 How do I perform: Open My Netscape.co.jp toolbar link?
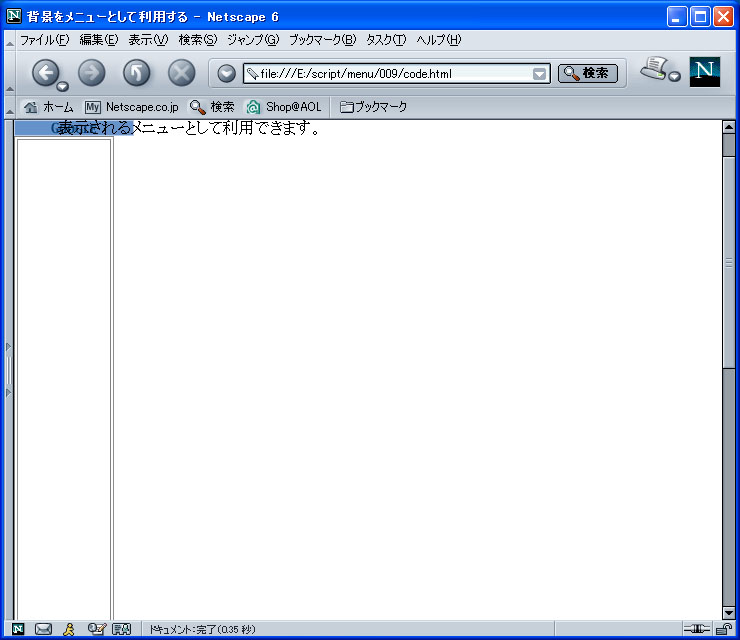coord(132,107)
